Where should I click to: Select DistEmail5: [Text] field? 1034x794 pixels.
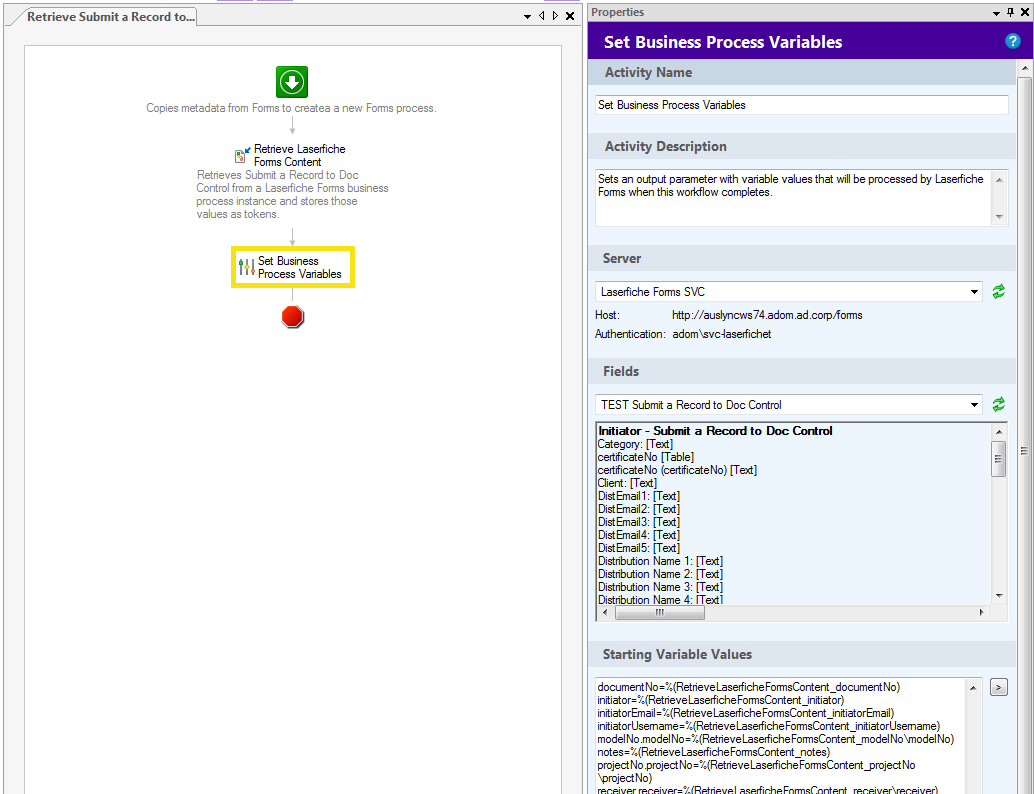coord(638,548)
